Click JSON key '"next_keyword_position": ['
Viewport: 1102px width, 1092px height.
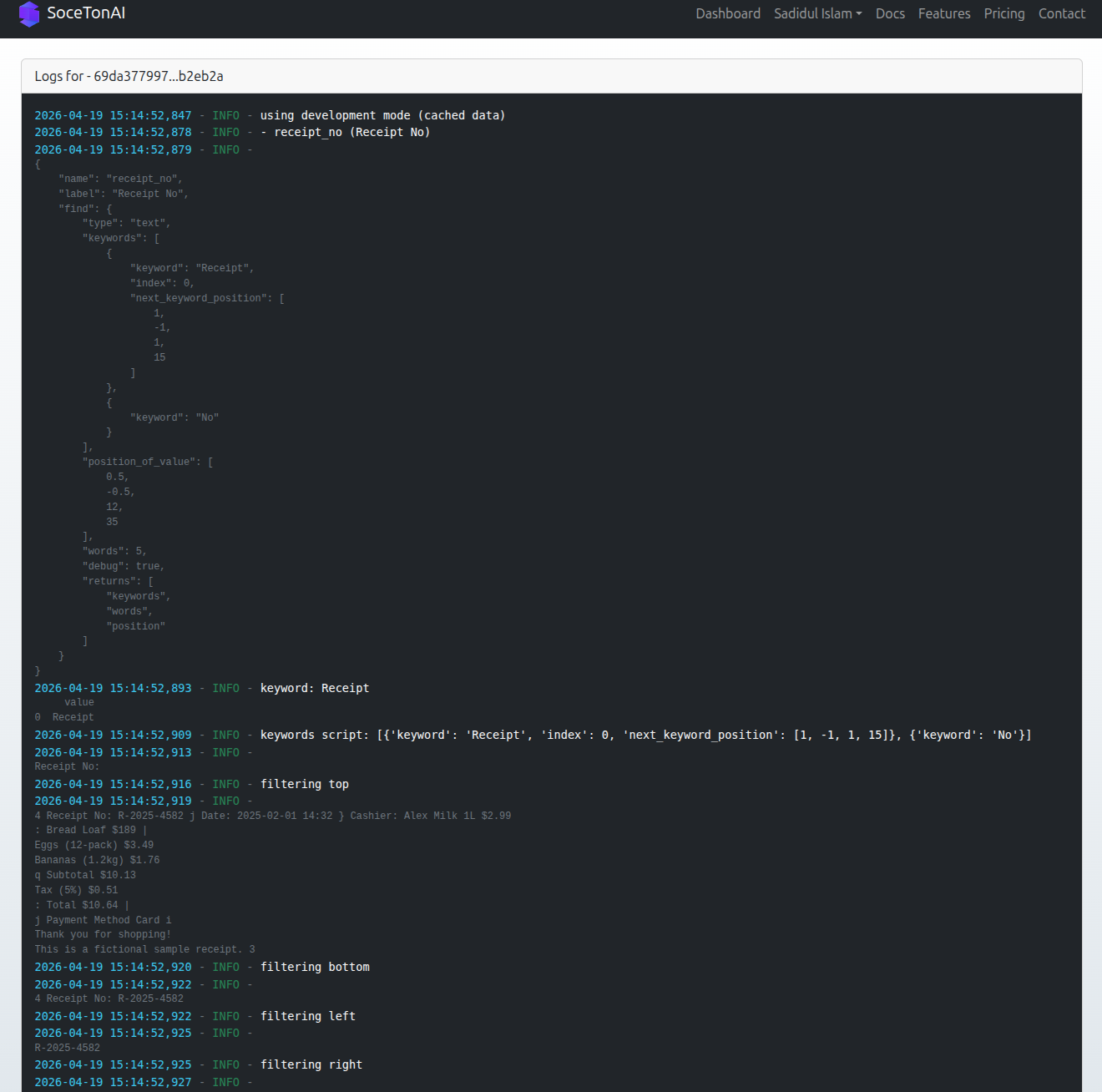click(207, 298)
